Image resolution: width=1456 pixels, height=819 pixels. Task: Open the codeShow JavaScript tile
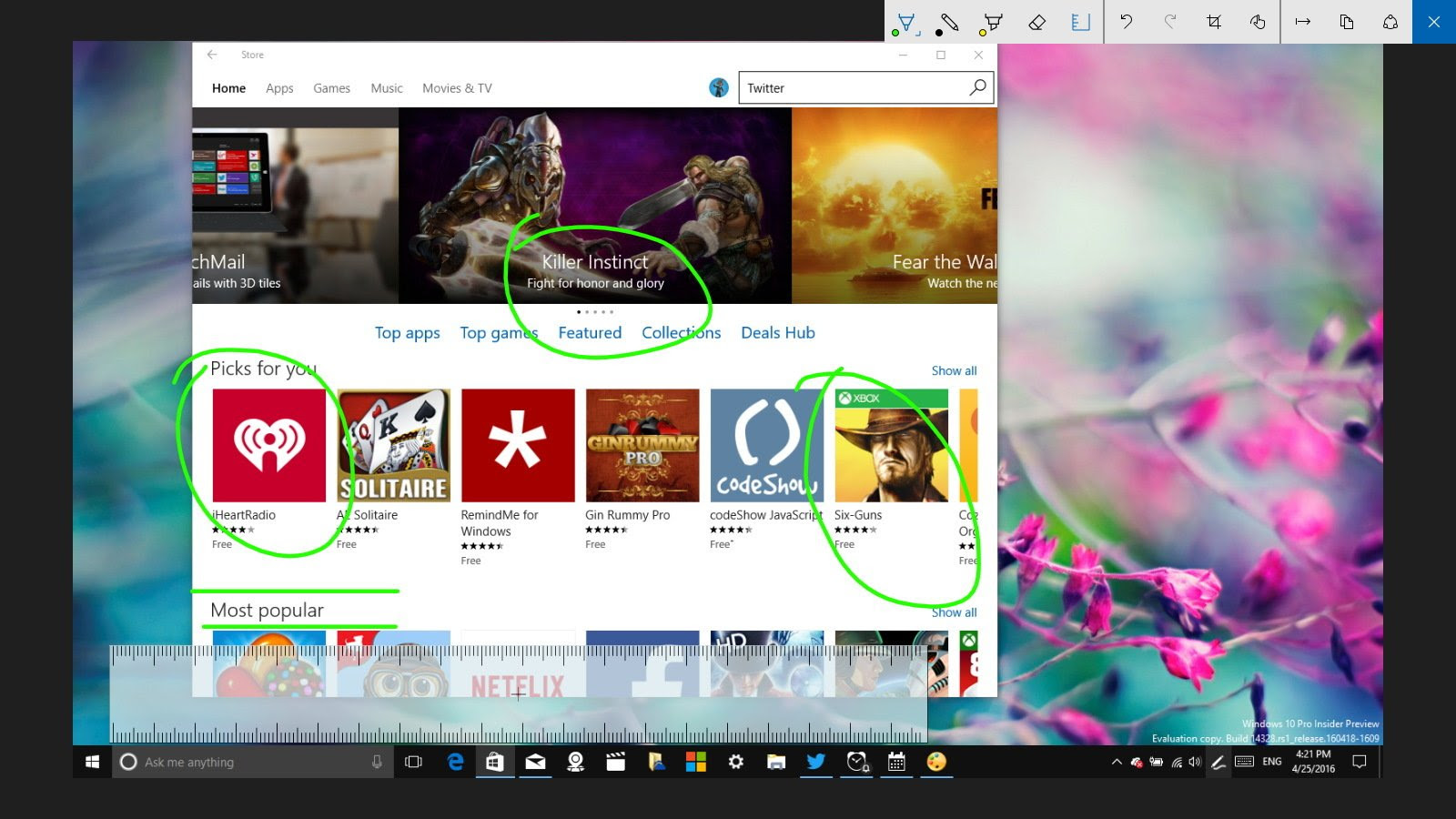767,469
